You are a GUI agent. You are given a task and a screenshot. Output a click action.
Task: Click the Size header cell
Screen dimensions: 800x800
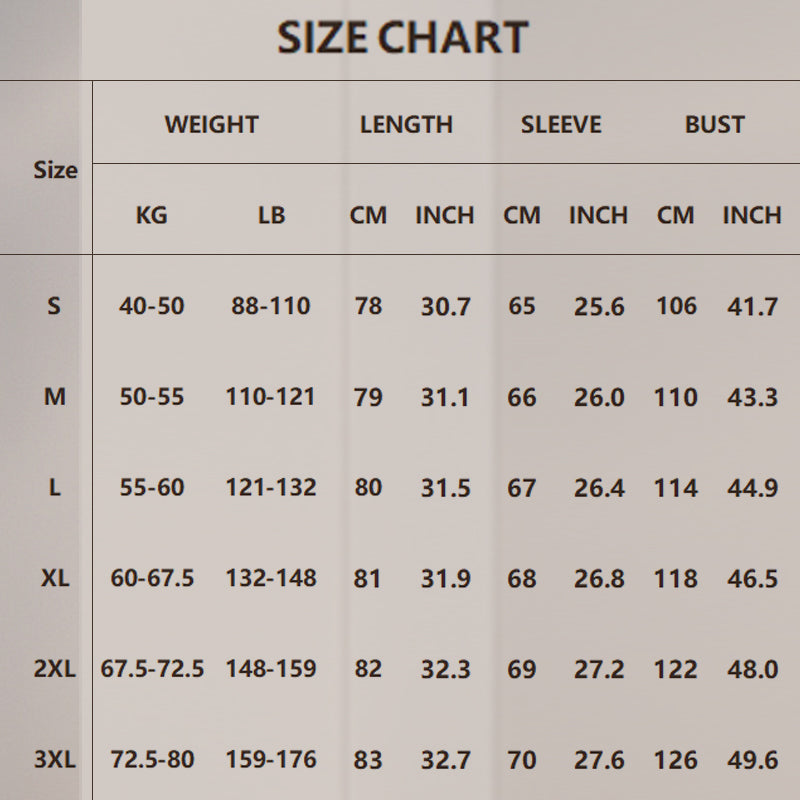coord(55,170)
